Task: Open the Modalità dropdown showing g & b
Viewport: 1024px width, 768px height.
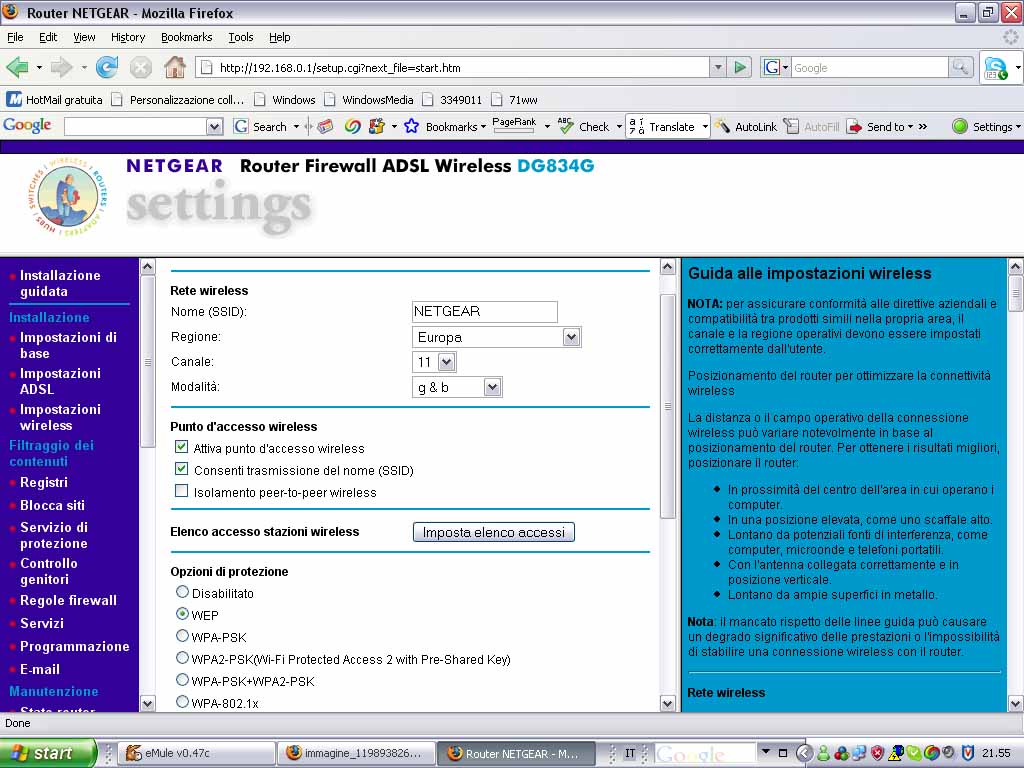Action: click(492, 387)
